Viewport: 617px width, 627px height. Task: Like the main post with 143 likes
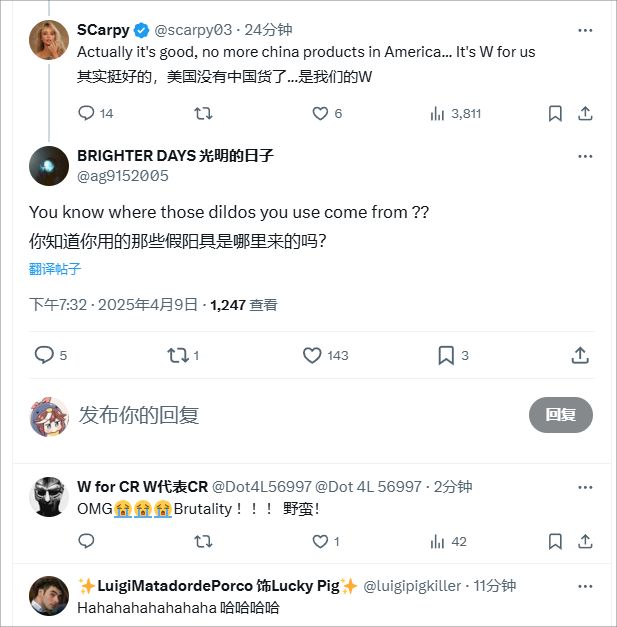(x=312, y=355)
